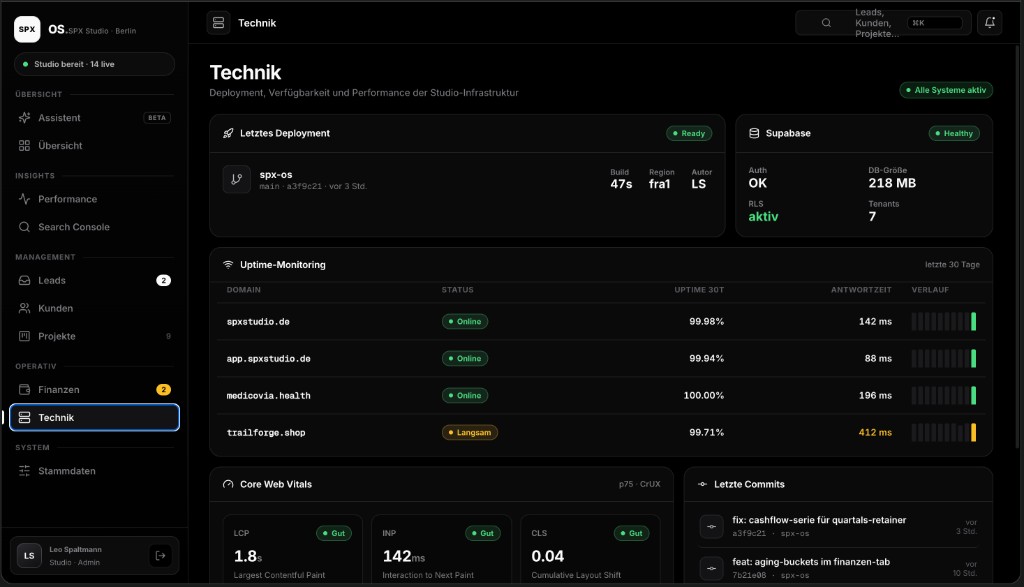Image resolution: width=1024 pixels, height=587 pixels.
Task: Click the Übersicht grid icon
Action: click(x=24, y=146)
